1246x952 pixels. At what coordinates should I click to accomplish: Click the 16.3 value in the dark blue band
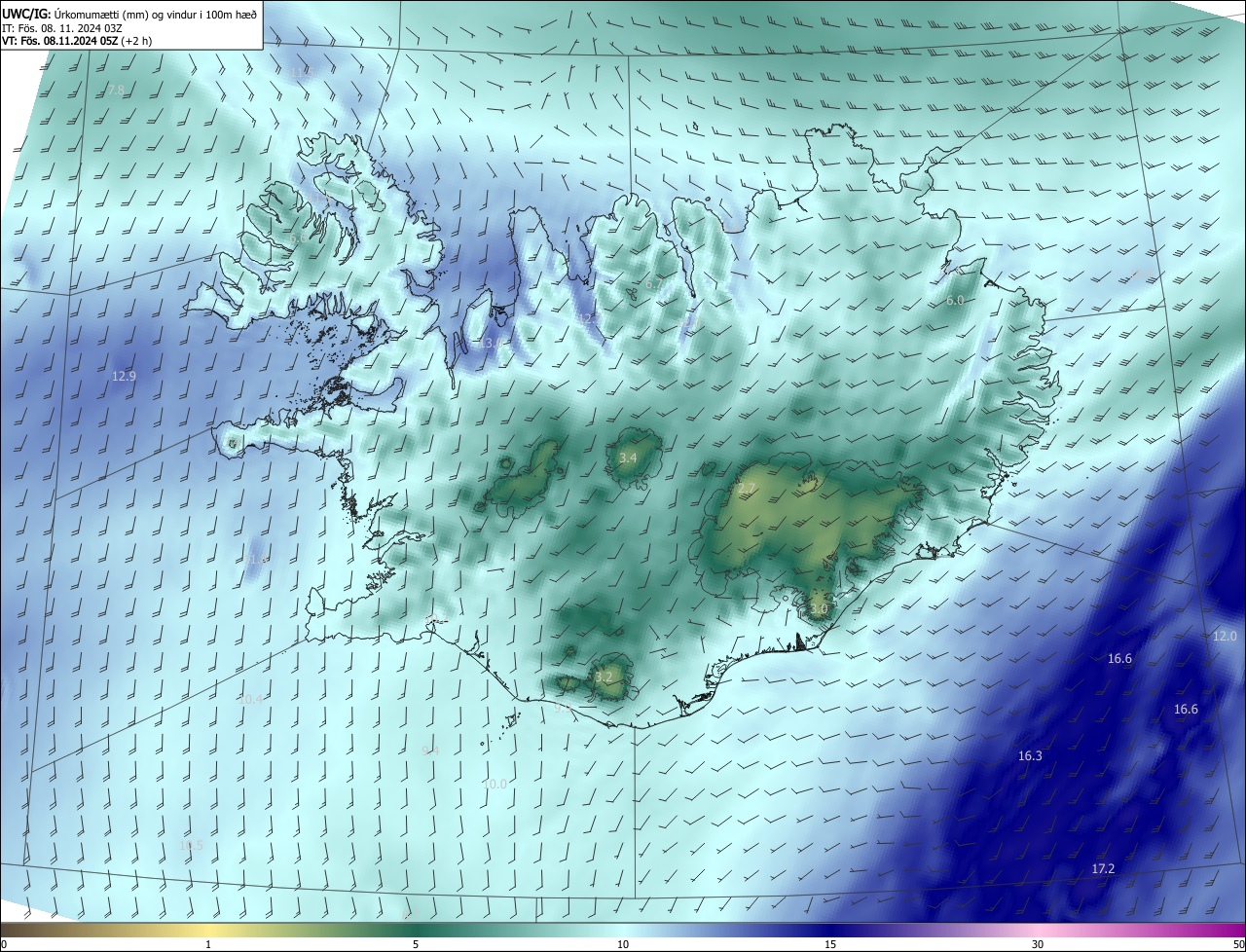pyautogui.click(x=1030, y=756)
